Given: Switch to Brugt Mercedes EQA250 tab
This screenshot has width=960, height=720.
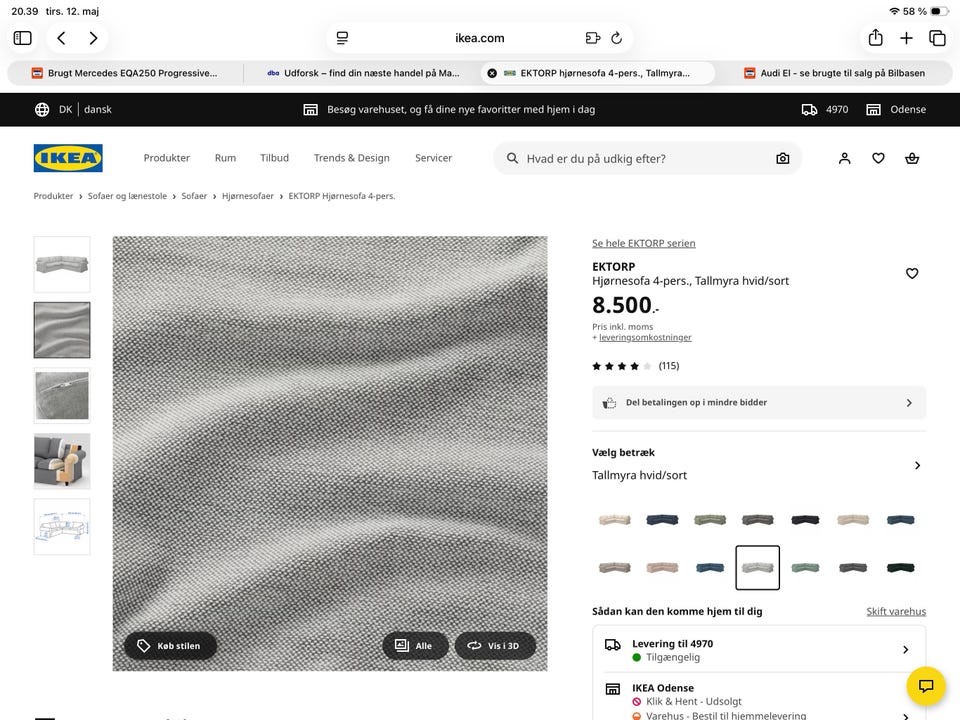Looking at the screenshot, I should click(x=125, y=73).
